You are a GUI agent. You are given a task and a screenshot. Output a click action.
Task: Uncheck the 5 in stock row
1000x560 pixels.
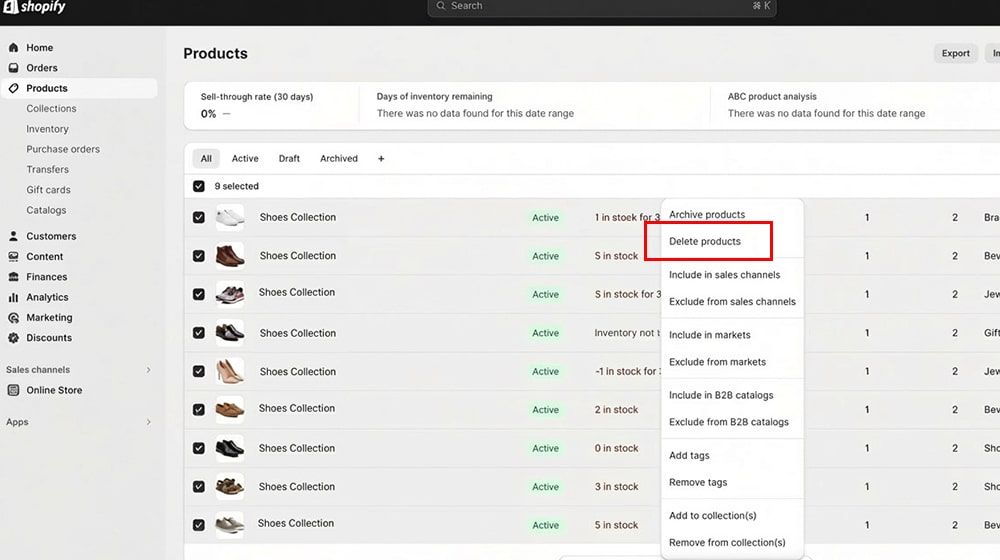click(x=199, y=525)
